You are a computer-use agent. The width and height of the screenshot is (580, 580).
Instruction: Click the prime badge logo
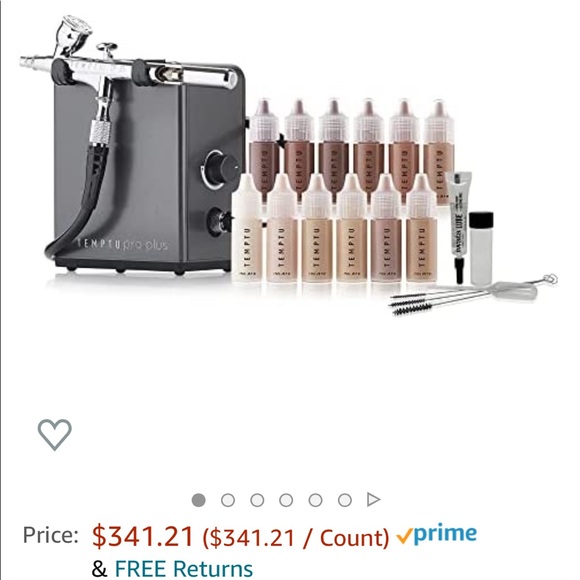pyautogui.click(x=436, y=534)
